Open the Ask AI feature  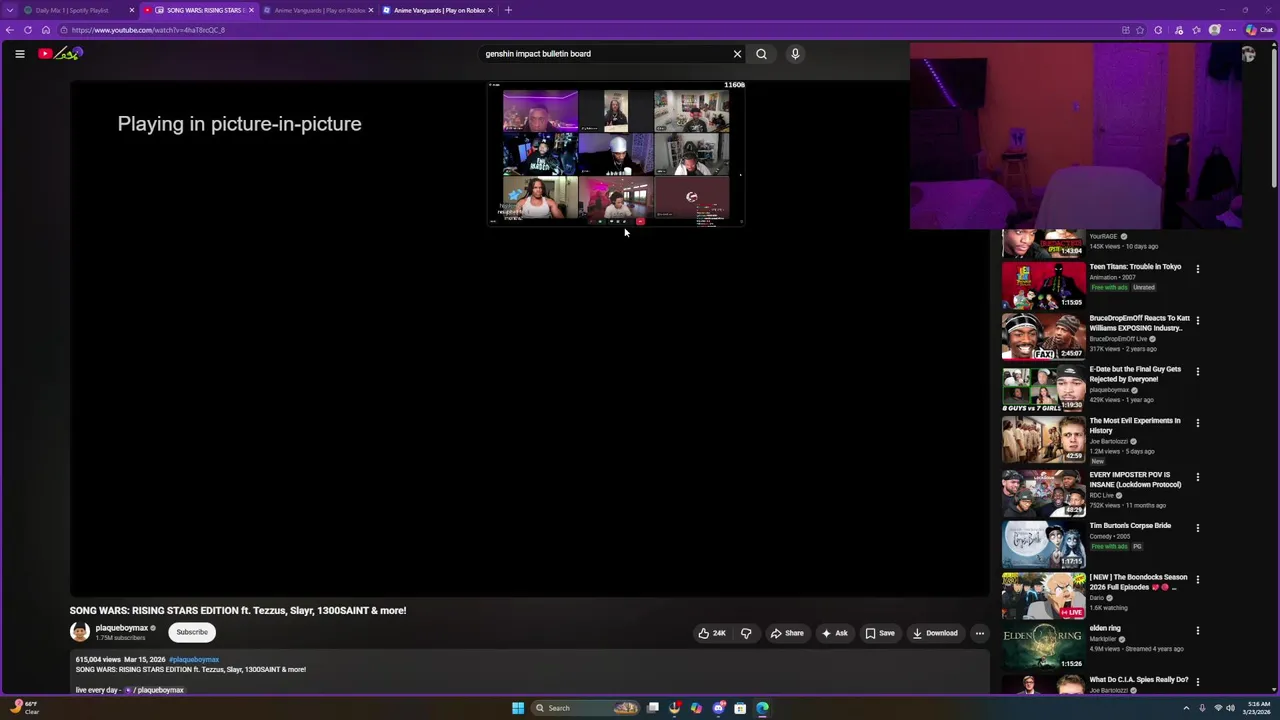pos(835,633)
